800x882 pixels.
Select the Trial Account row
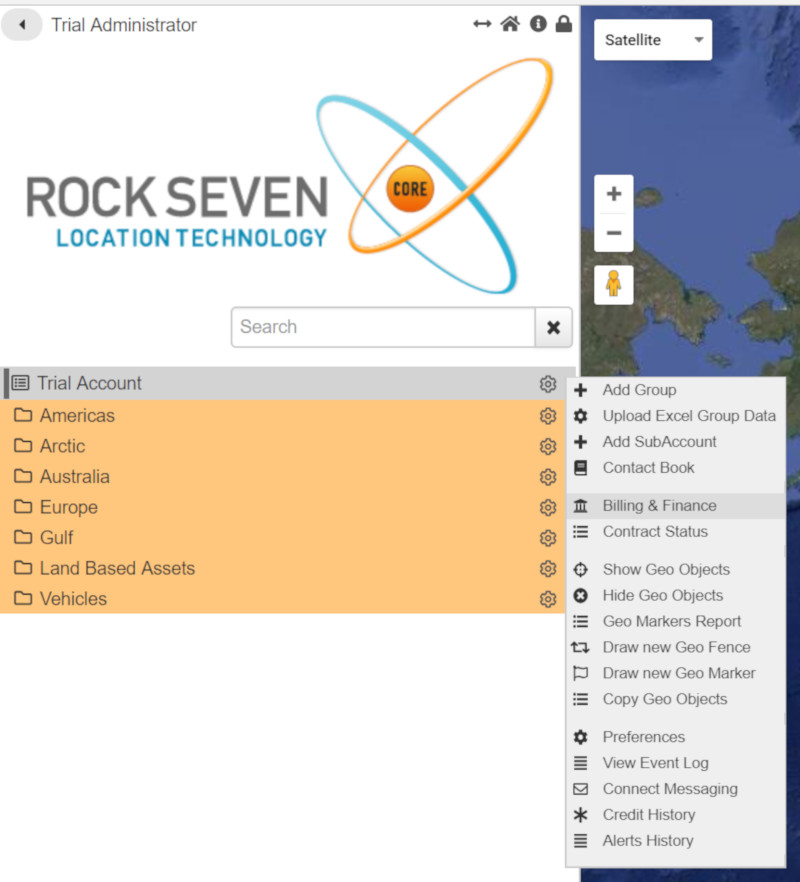[x=290, y=383]
